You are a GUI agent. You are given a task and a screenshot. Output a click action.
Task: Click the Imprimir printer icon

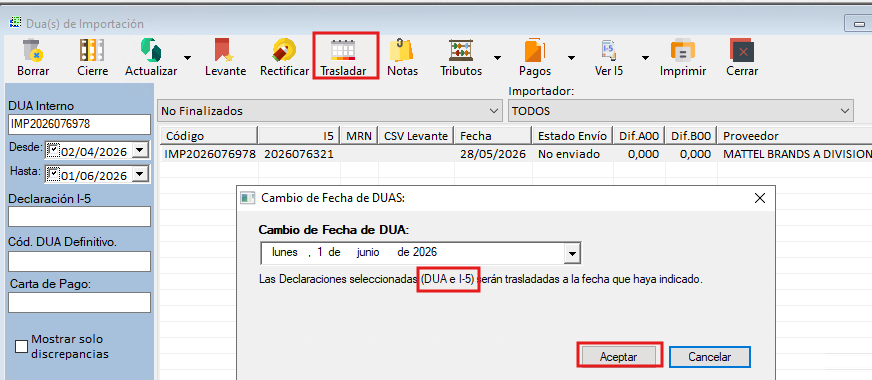pos(682,50)
